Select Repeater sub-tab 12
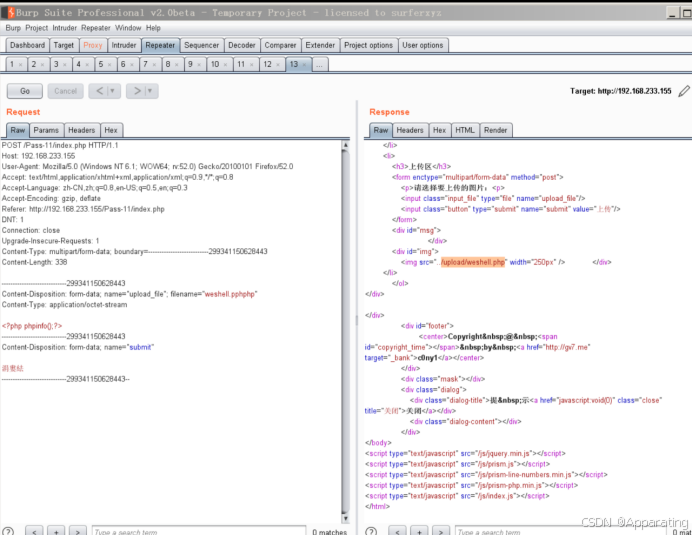This screenshot has width=693, height=536. pyautogui.click(x=267, y=65)
